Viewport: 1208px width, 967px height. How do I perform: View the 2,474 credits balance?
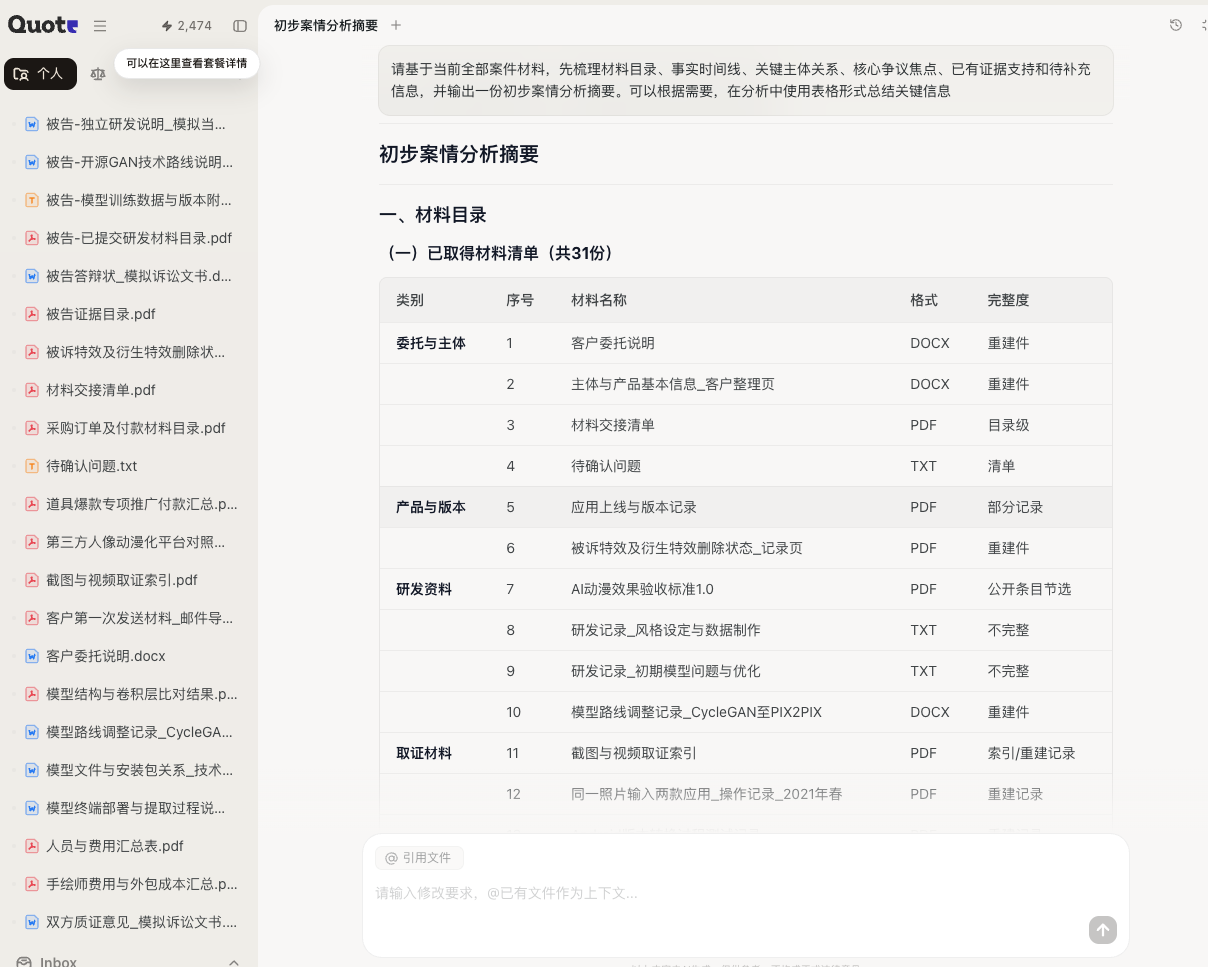tap(186, 26)
